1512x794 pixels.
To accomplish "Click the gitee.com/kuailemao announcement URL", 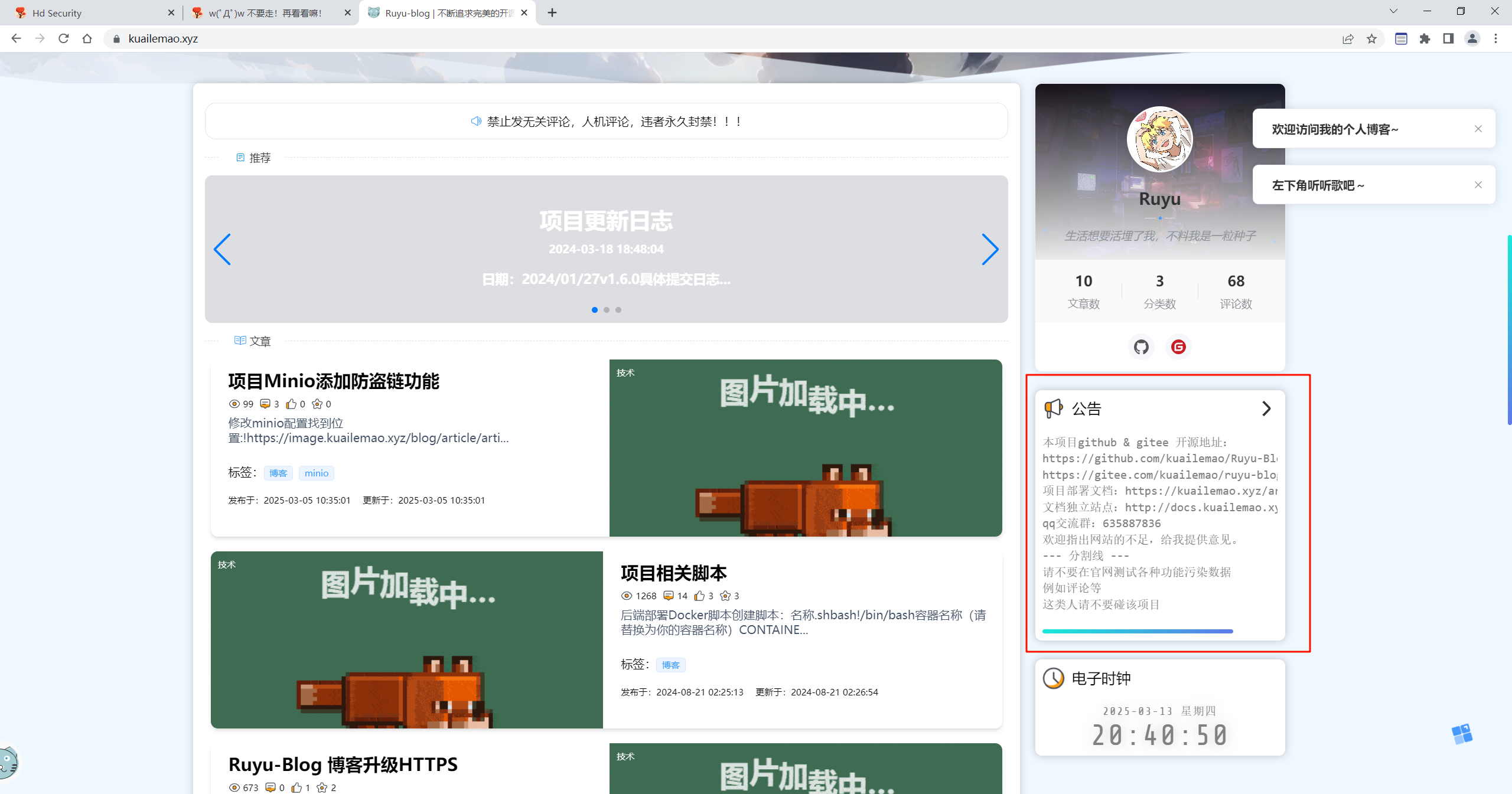I will coord(1159,475).
